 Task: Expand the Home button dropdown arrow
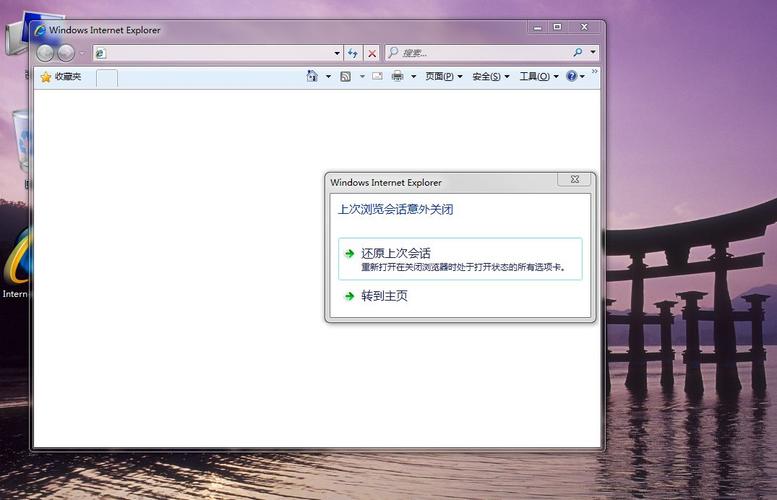pyautogui.click(x=328, y=76)
